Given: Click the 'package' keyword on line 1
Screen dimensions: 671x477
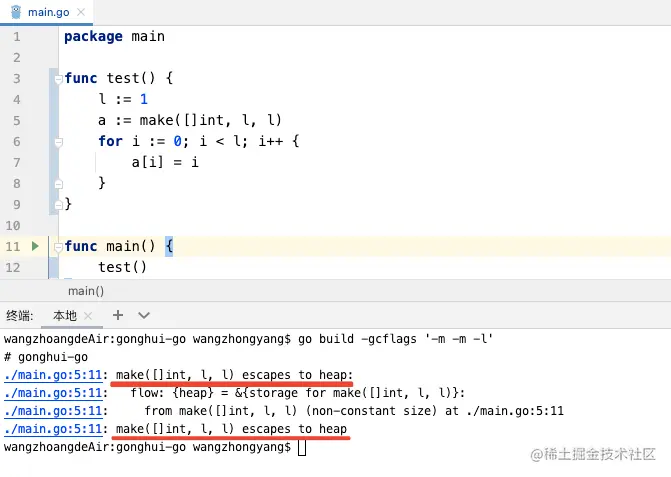Looking at the screenshot, I should coord(93,37).
